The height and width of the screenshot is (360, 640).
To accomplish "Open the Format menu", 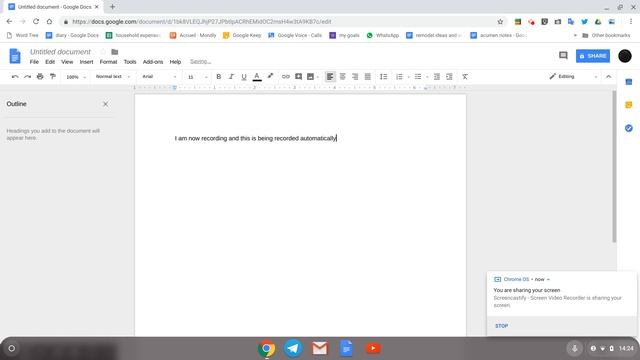I will point(108,62).
